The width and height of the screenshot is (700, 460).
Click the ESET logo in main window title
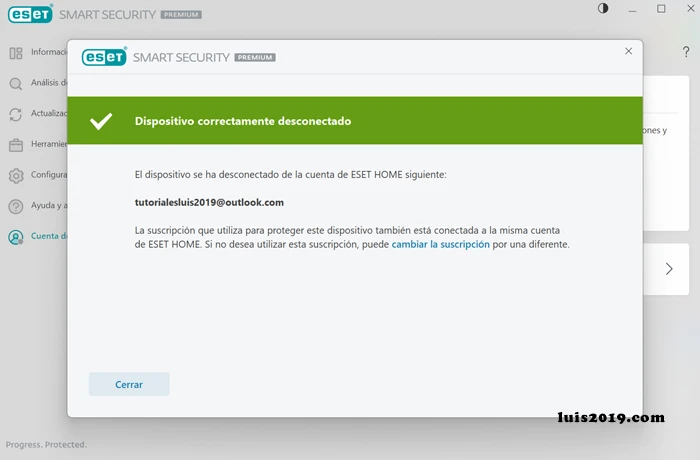(30, 14)
